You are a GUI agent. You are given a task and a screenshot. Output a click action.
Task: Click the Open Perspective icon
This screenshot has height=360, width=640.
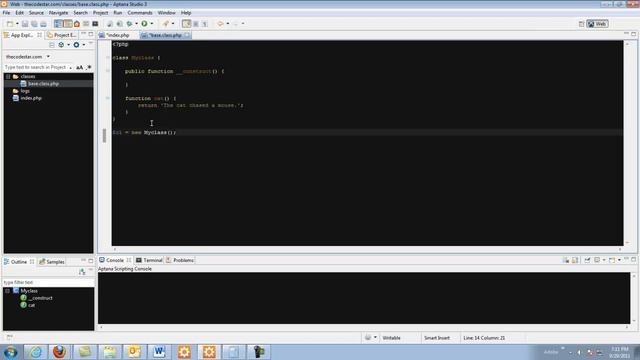coord(581,24)
